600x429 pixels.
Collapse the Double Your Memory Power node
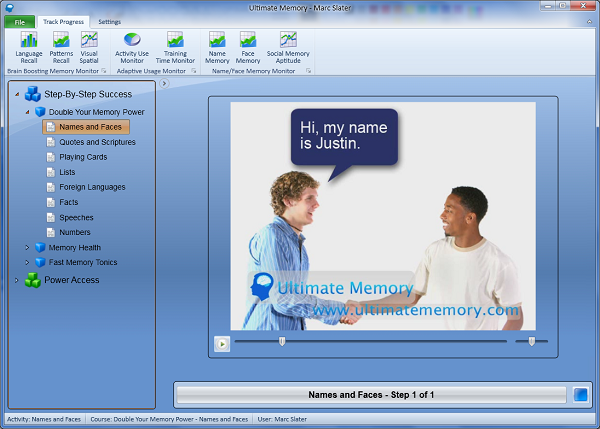point(28,112)
